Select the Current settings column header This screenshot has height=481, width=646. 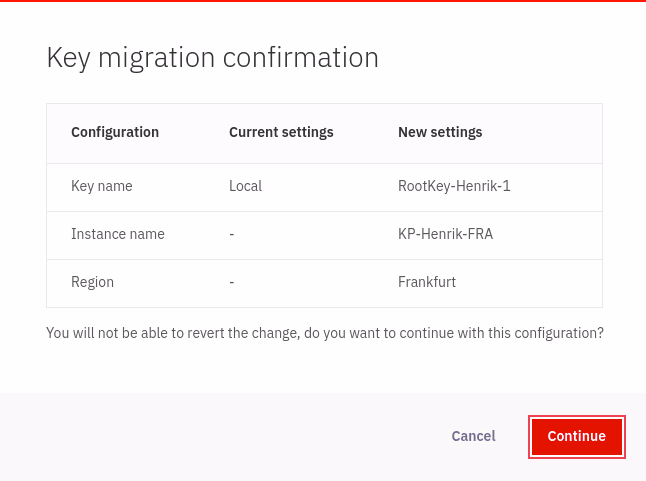(x=281, y=132)
